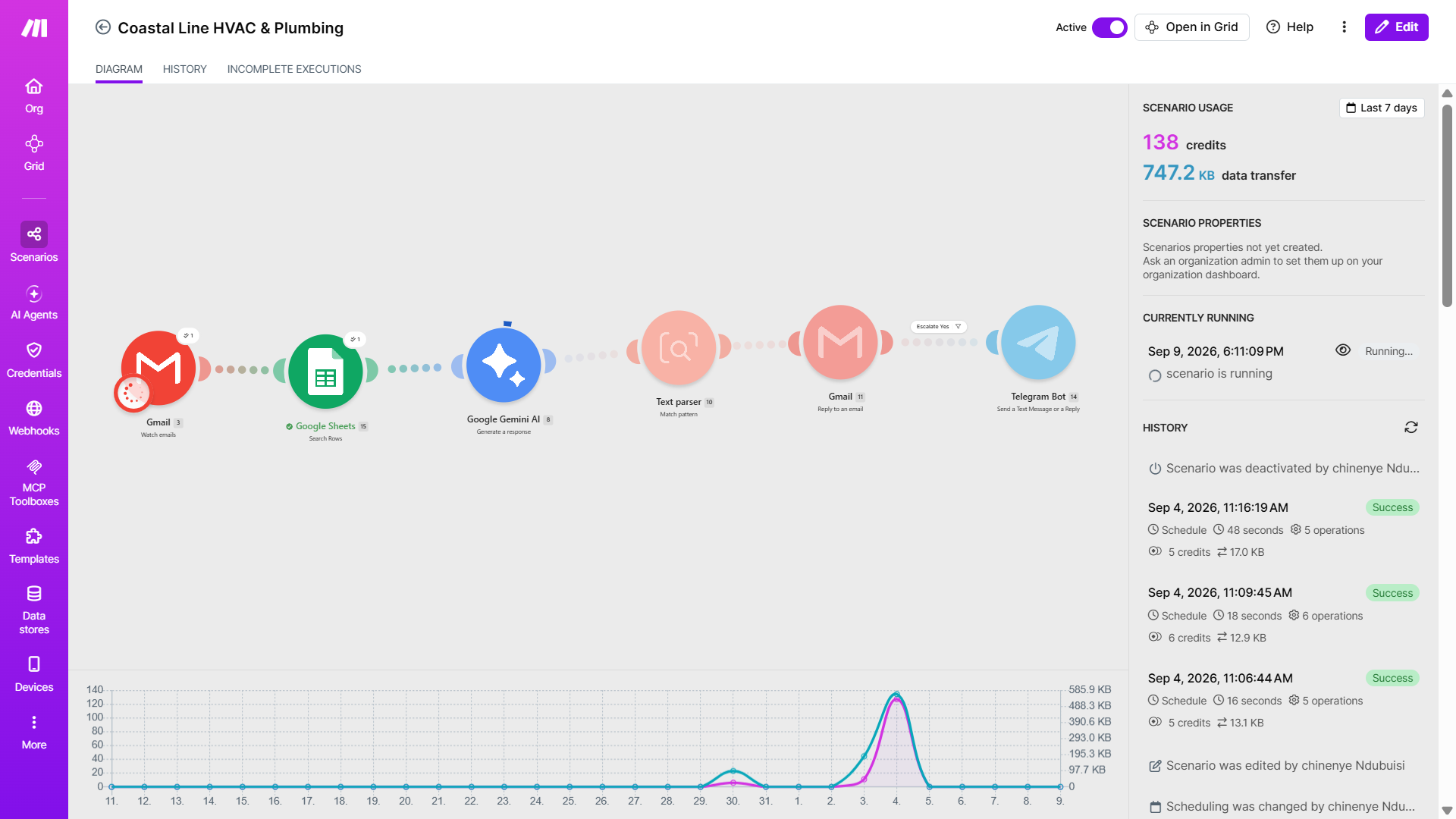Click Open in Grid button

coord(1191,27)
